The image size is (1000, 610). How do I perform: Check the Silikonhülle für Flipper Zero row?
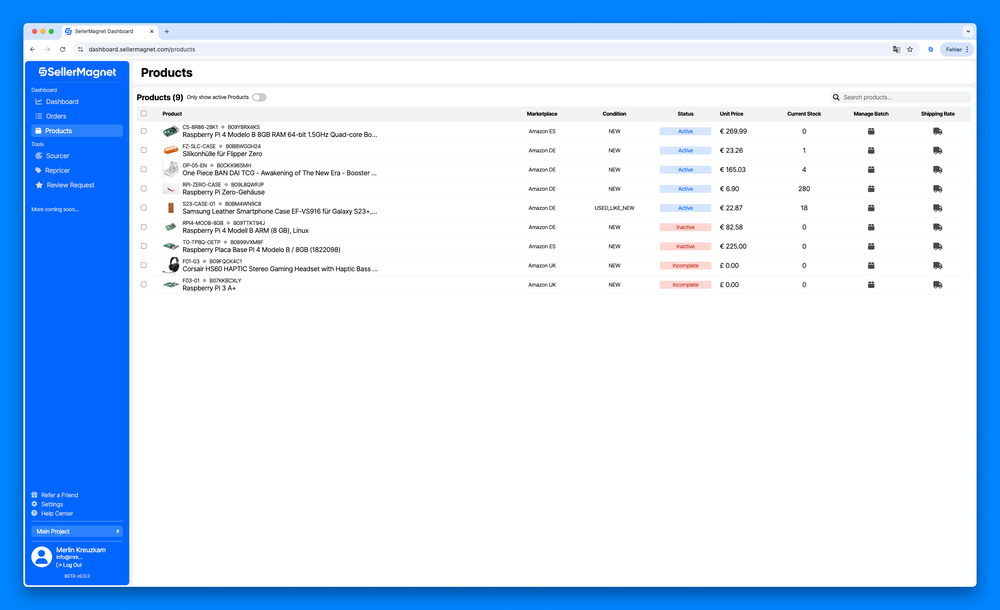click(143, 151)
